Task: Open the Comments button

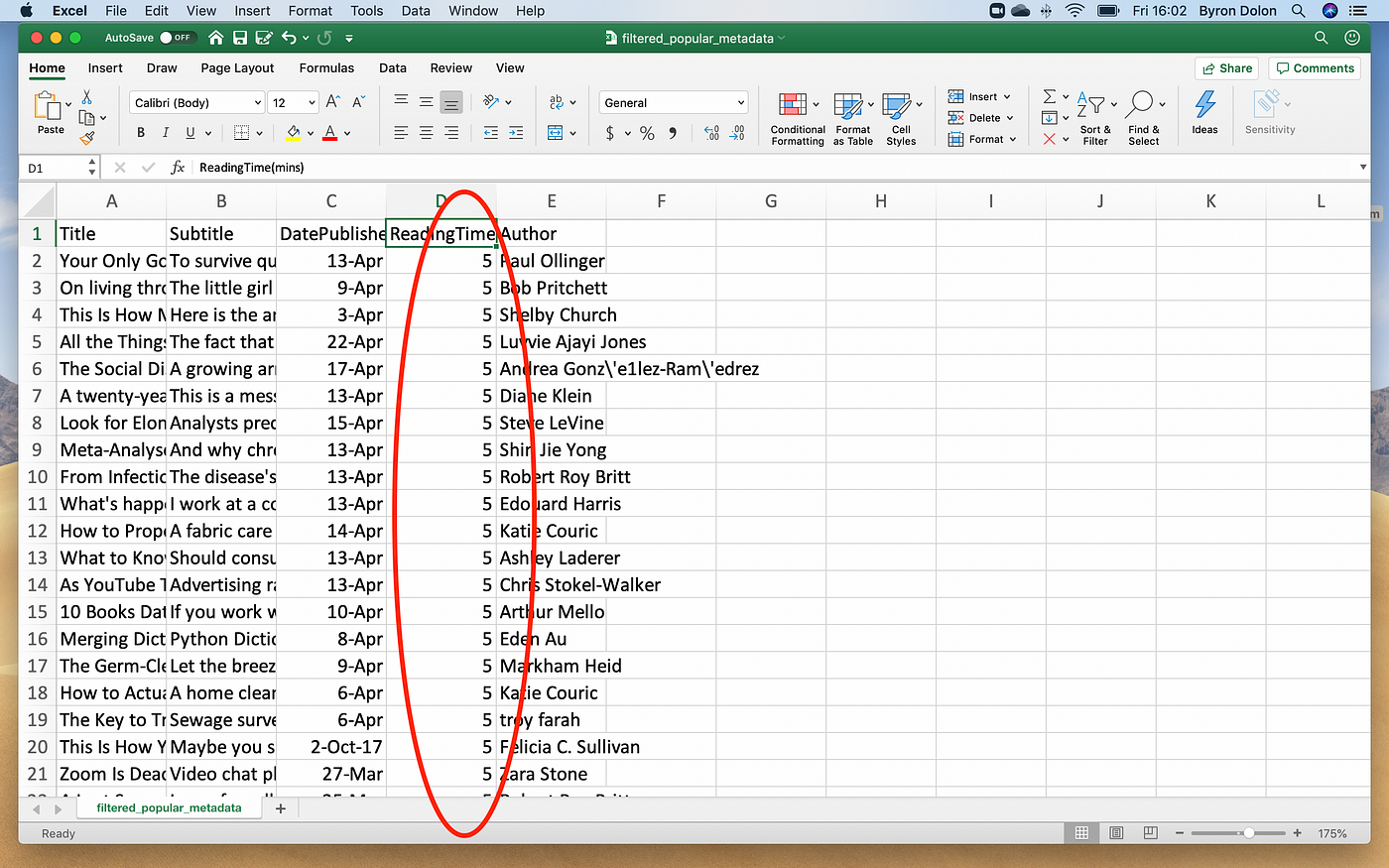Action: click(x=1315, y=68)
